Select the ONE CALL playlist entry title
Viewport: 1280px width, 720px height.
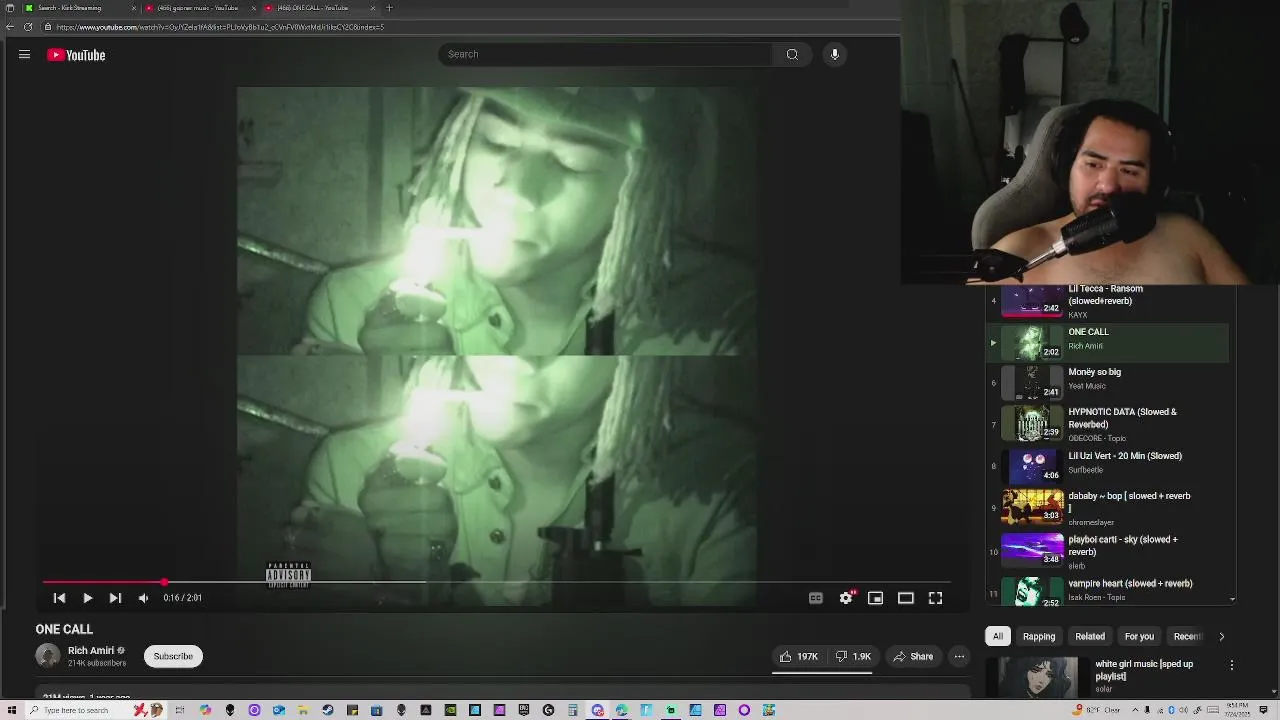(x=1088, y=332)
